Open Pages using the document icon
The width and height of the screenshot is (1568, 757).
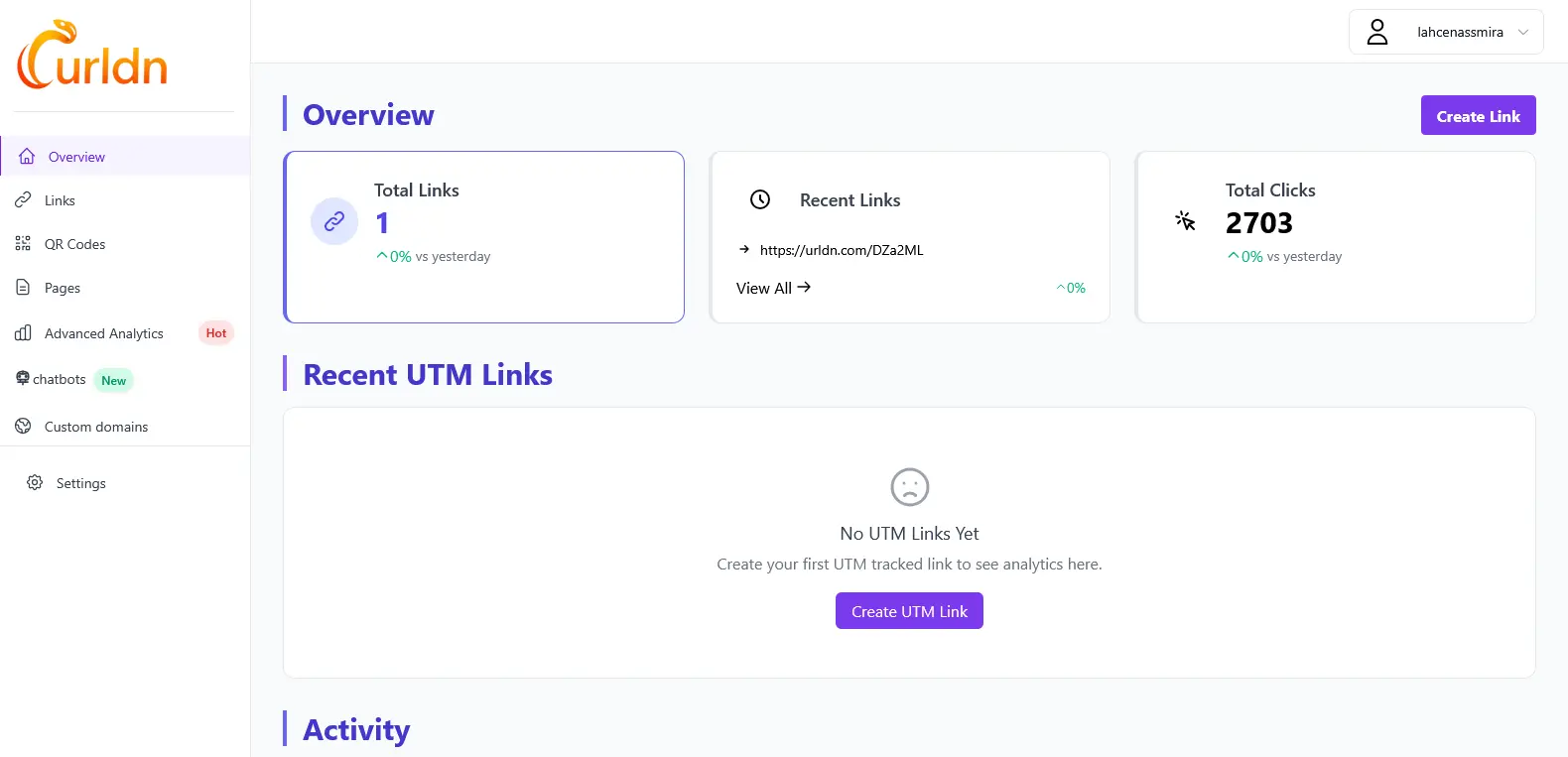22,287
